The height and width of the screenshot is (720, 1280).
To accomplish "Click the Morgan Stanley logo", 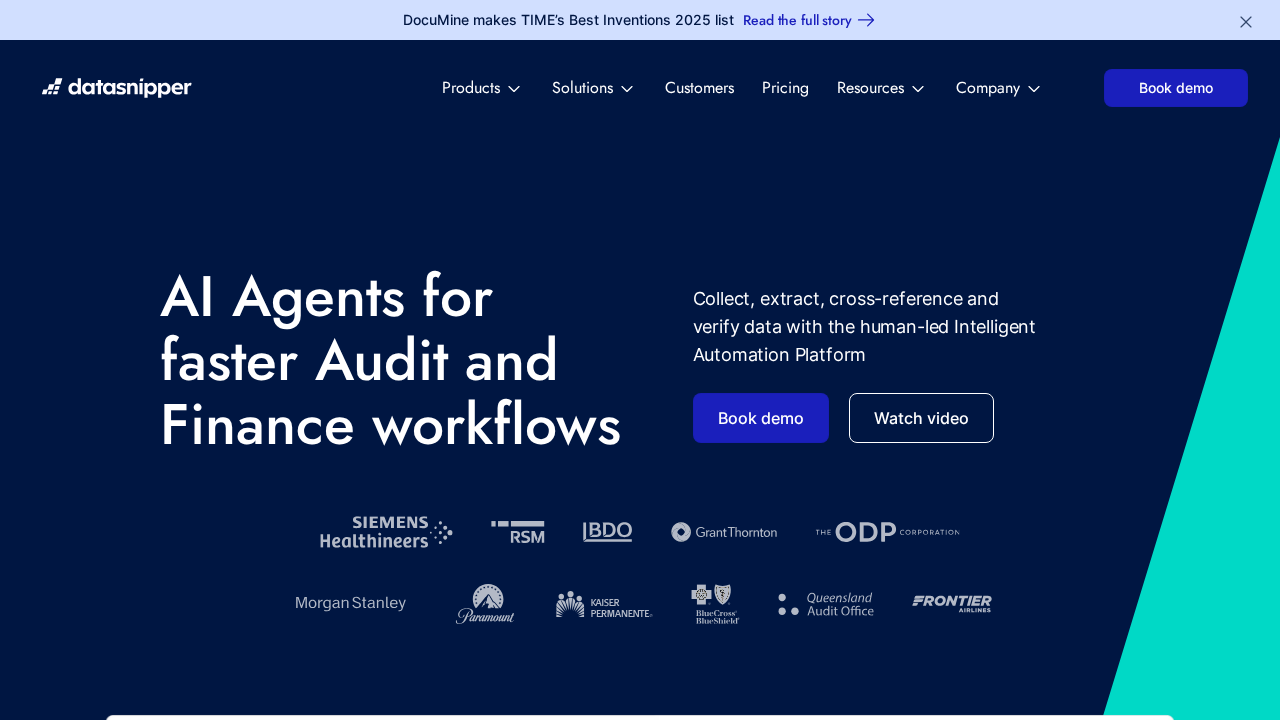I will (x=350, y=603).
